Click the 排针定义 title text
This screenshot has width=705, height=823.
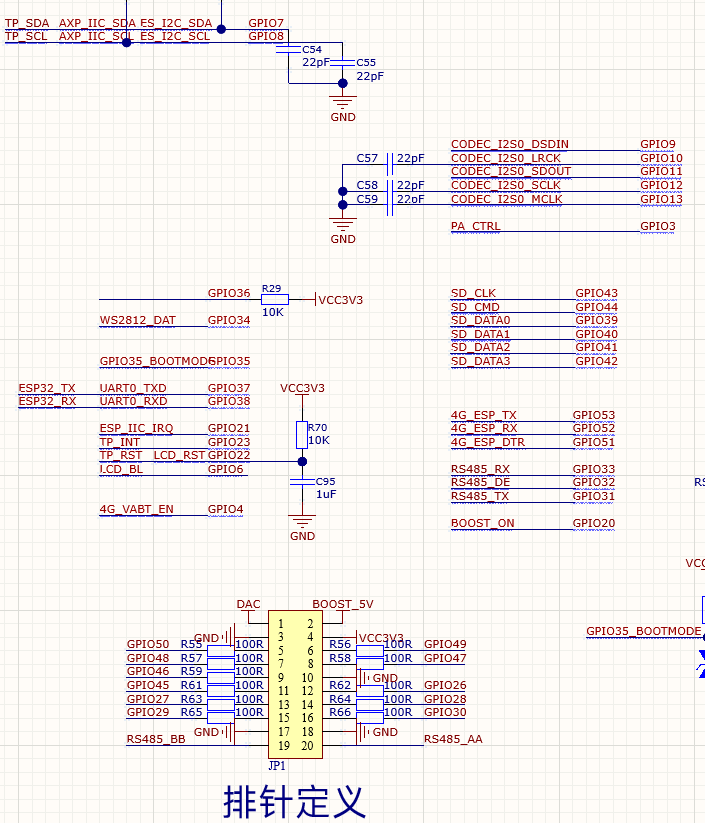pos(294,802)
